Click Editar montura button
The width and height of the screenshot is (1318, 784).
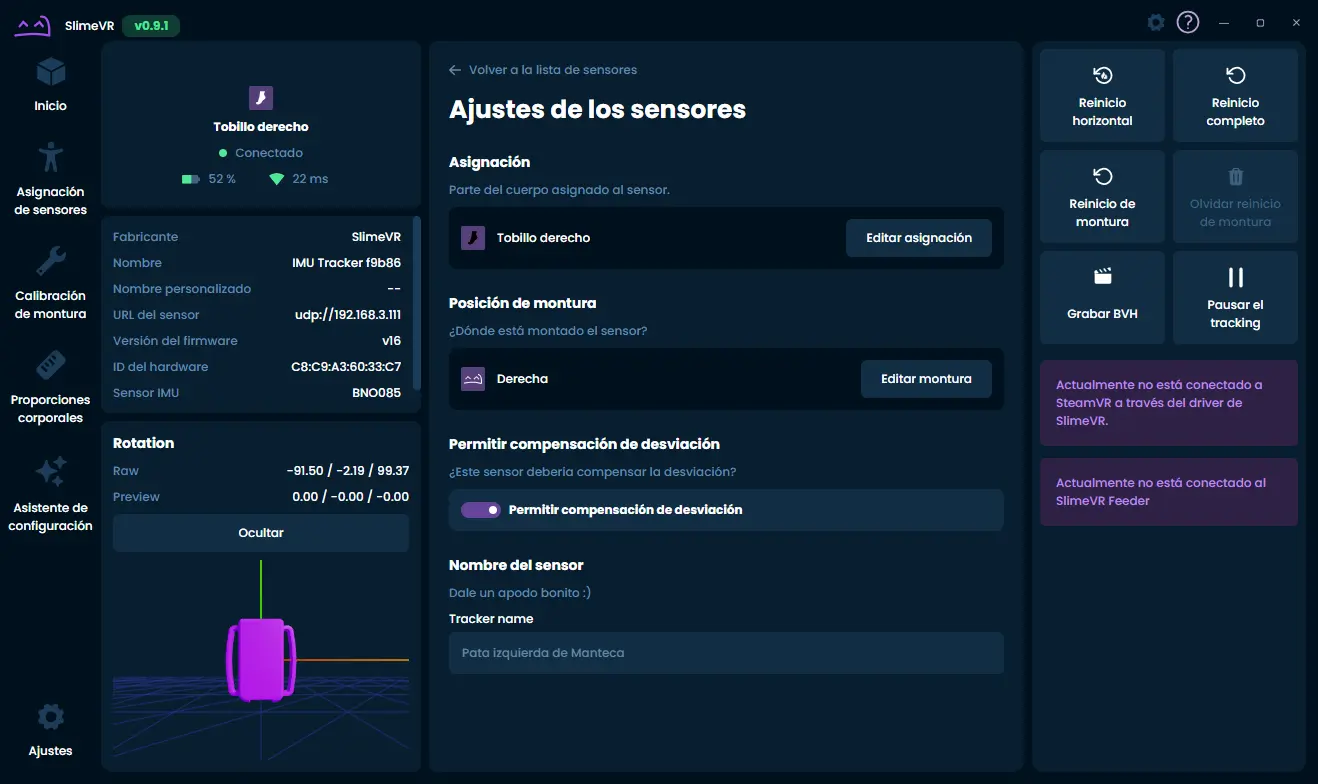tap(925, 379)
